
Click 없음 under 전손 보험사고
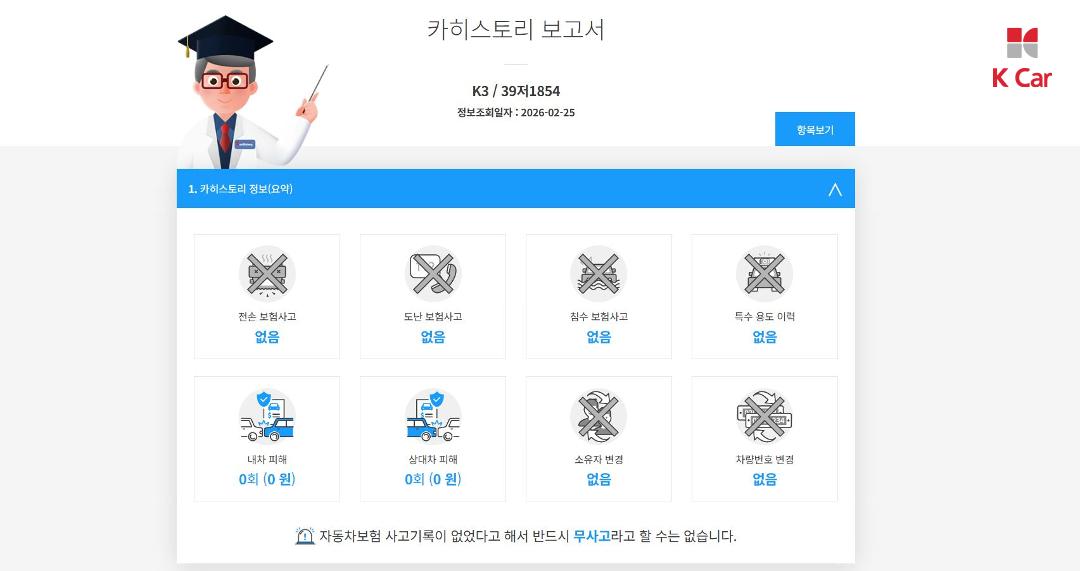tap(267, 337)
